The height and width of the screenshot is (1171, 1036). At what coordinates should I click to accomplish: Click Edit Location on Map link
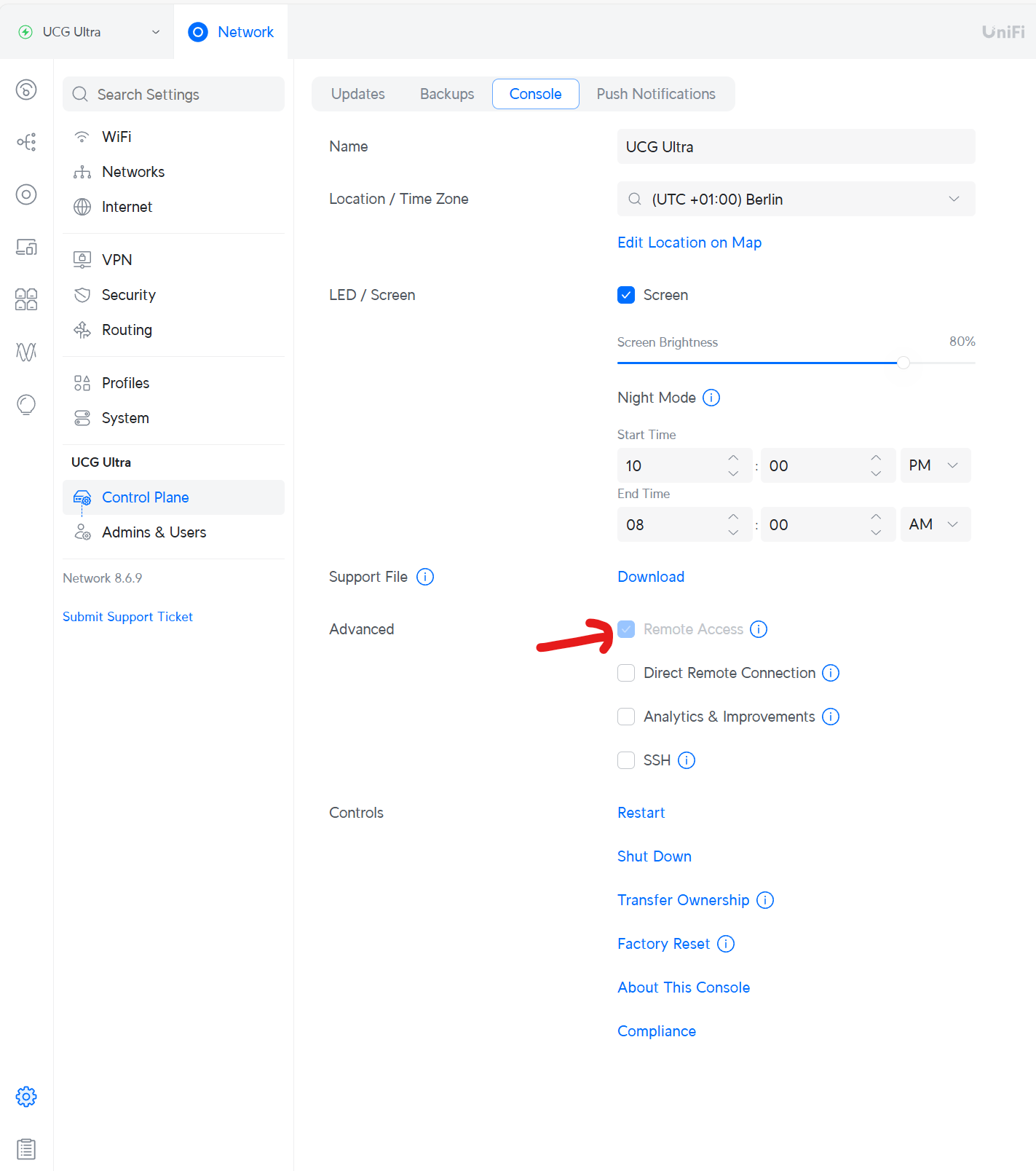(689, 243)
